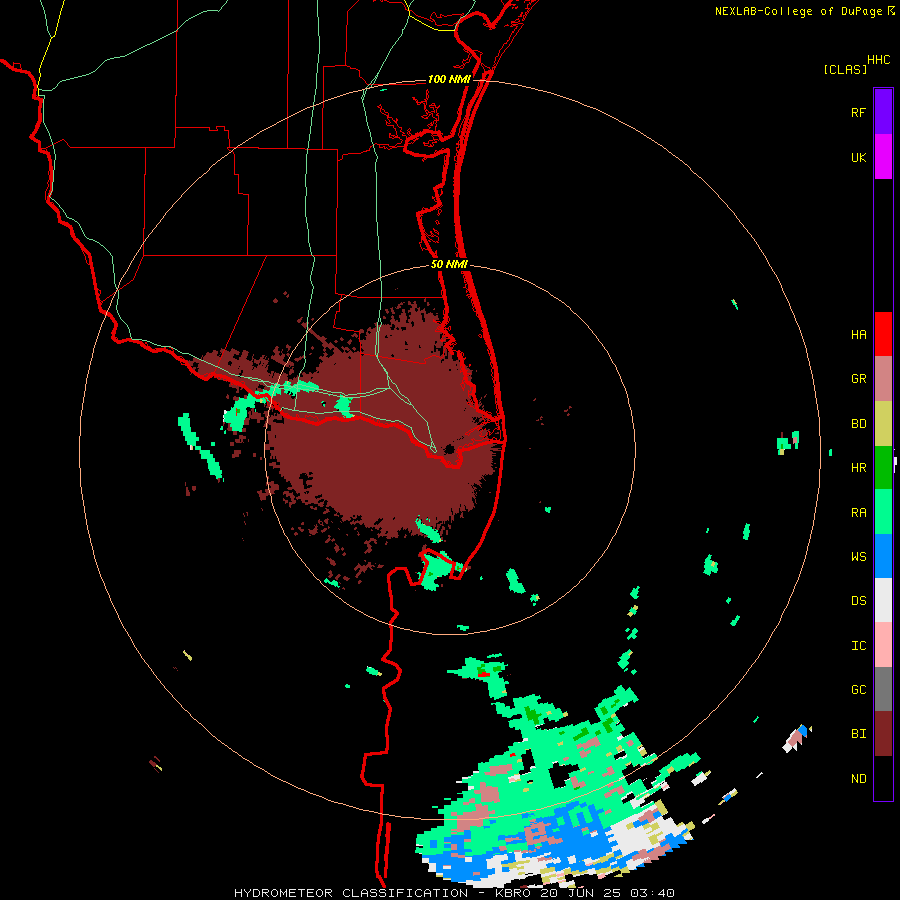Screen dimensions: 900x900
Task: Click the GR legend label
Action: (858, 379)
